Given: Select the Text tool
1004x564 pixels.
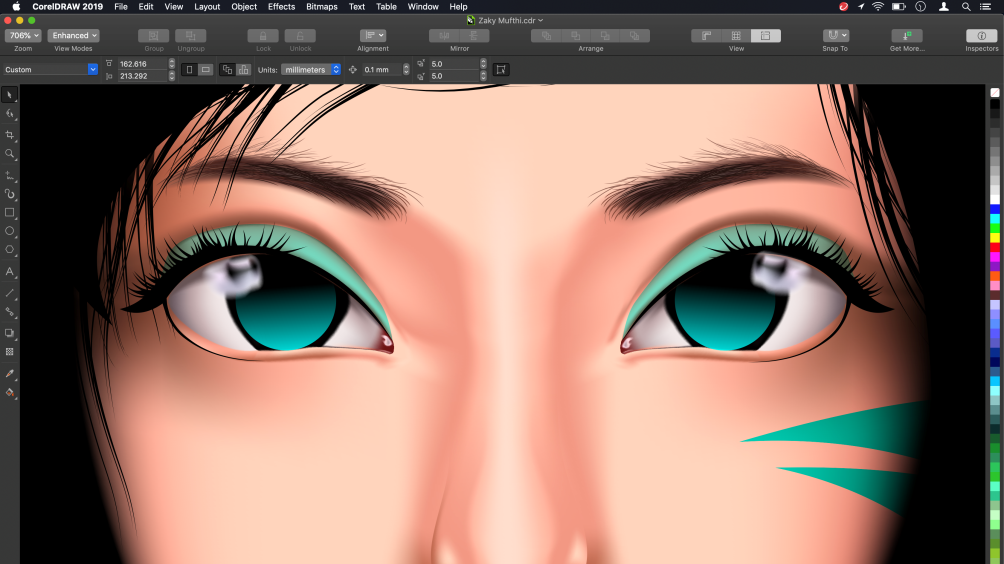Looking at the screenshot, I should click(10, 271).
